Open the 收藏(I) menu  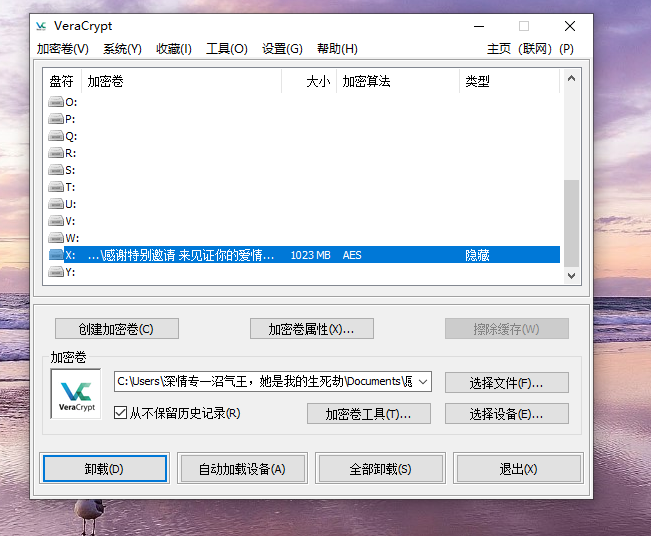[x=174, y=49]
